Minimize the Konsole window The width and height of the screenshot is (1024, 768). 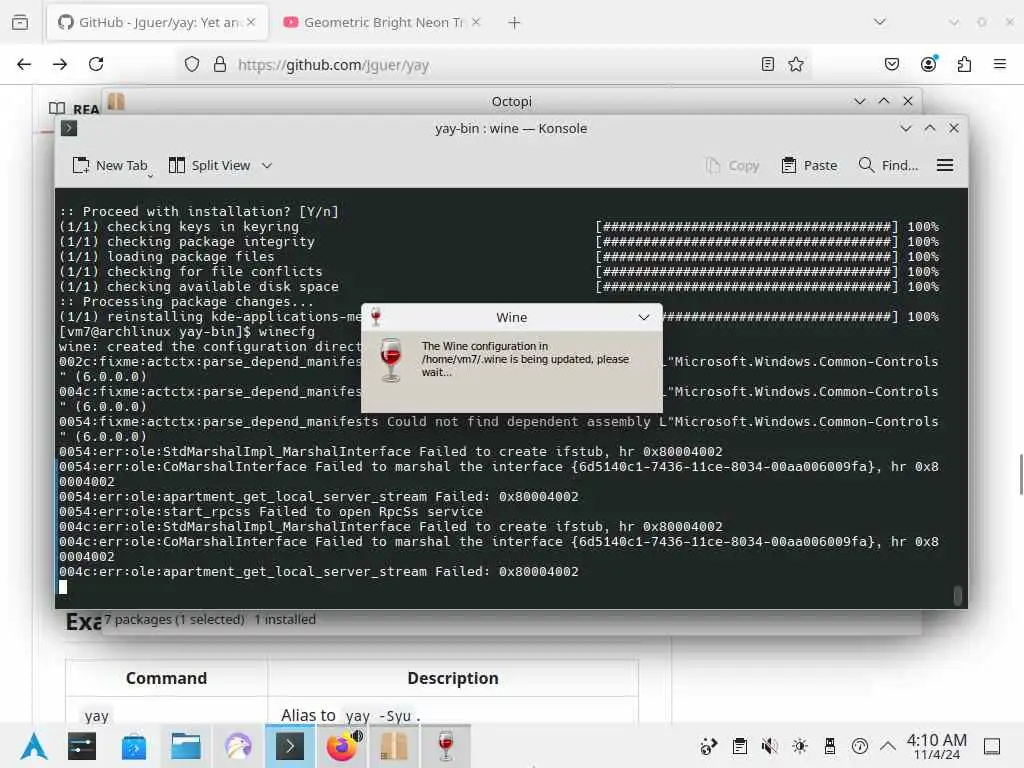[x=906, y=129]
